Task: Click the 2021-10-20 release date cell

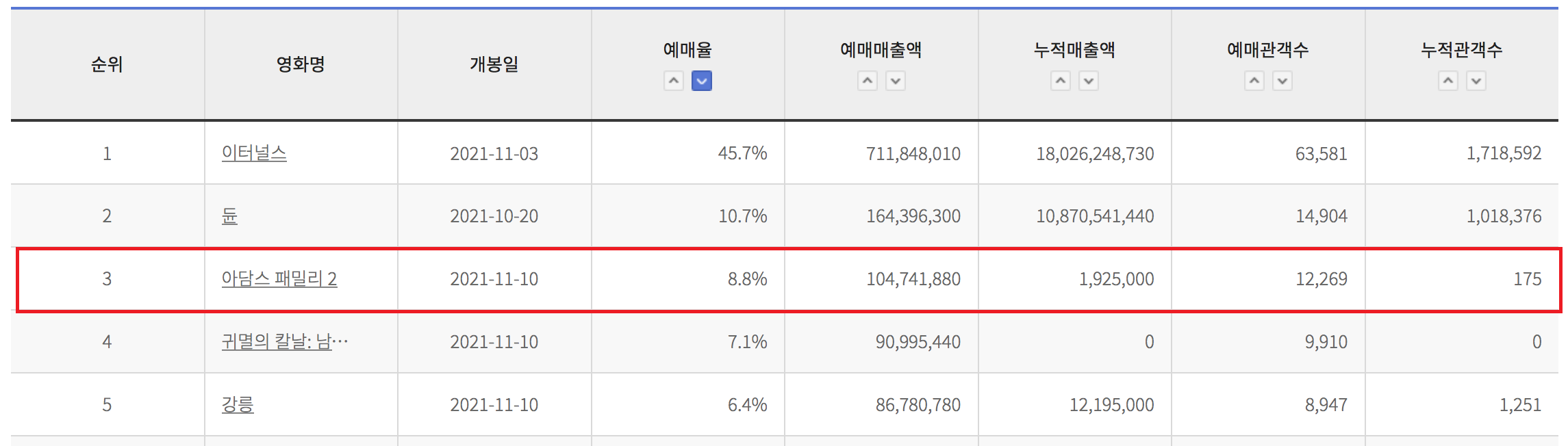Action: point(494,216)
